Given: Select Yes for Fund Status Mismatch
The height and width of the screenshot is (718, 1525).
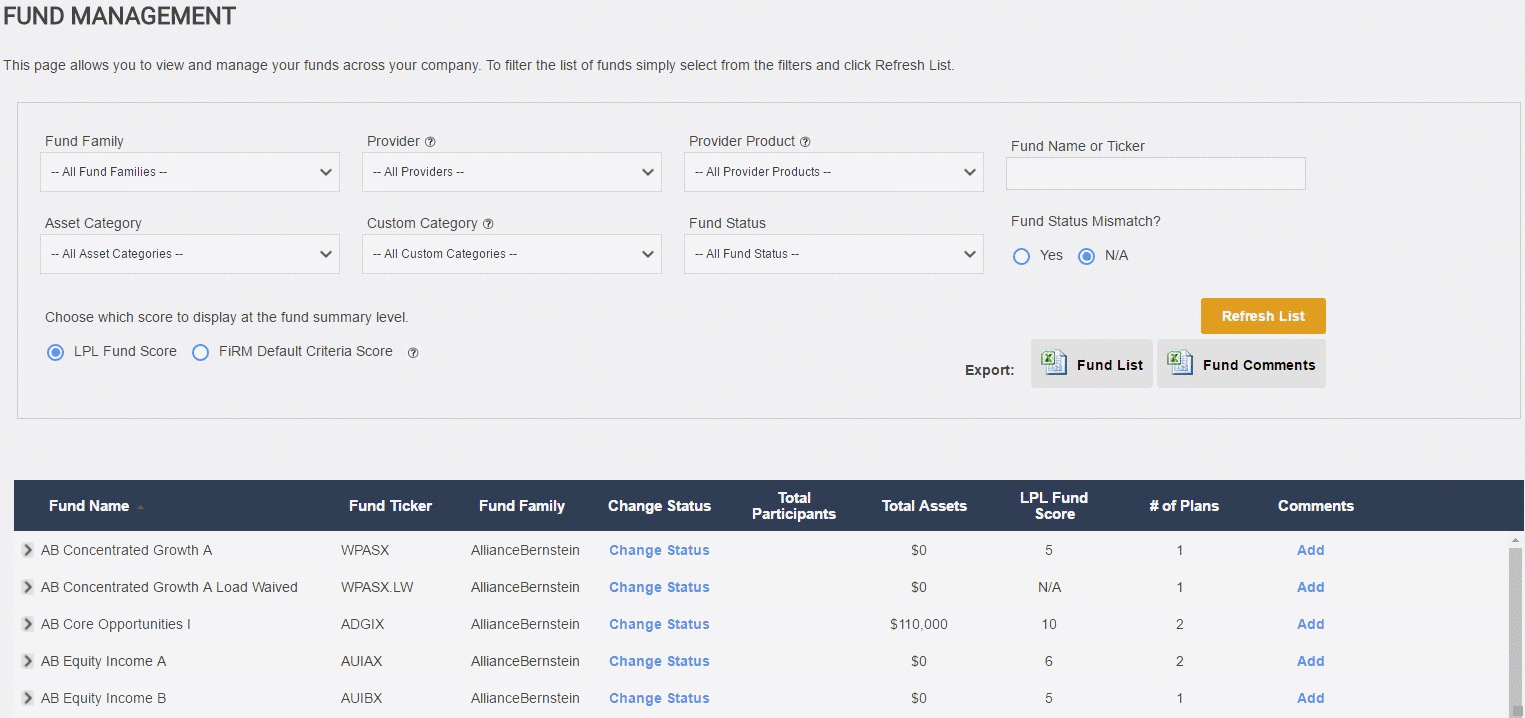Looking at the screenshot, I should [1021, 256].
